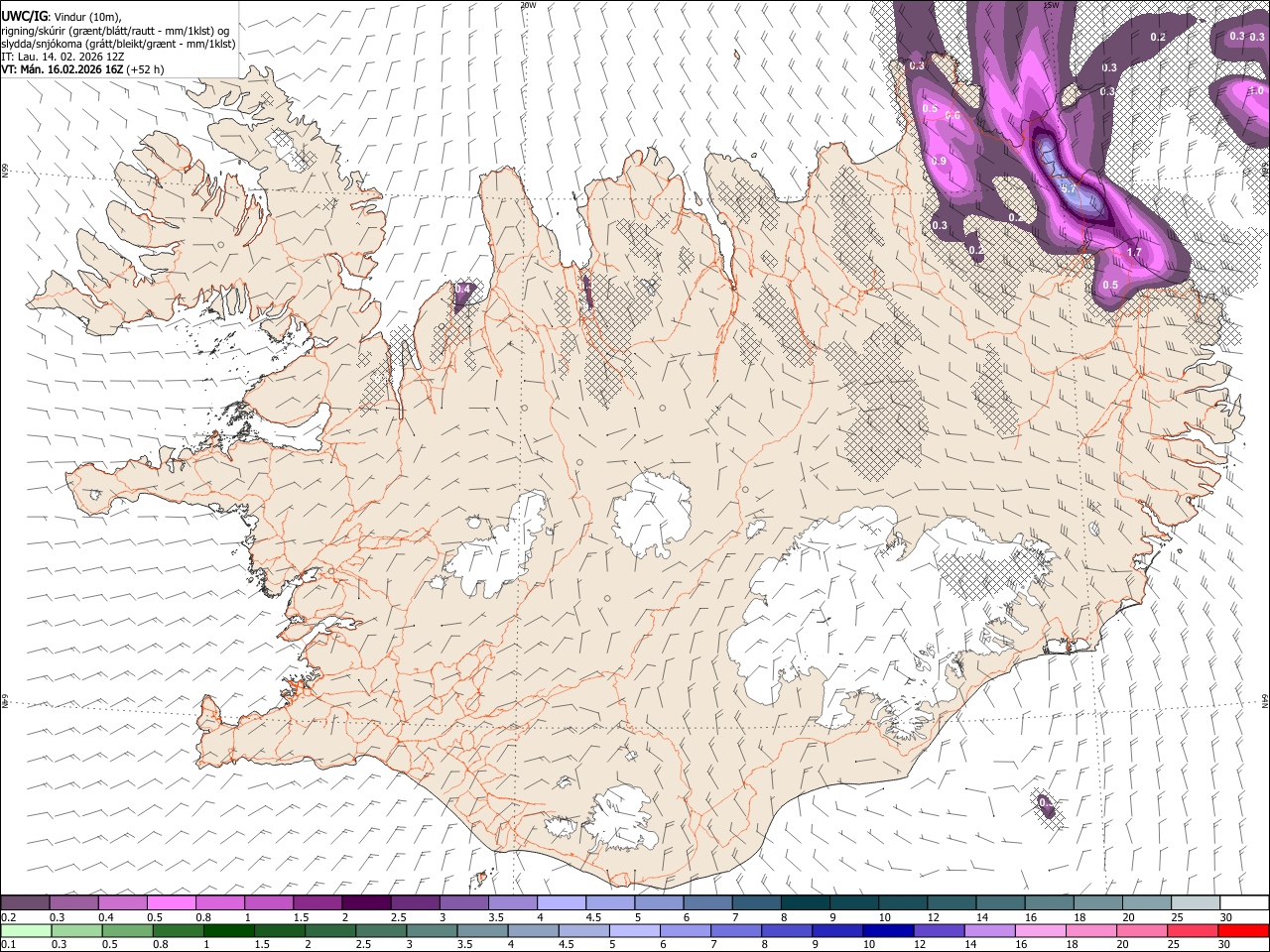Click the Hofsjökull glacier in central Iceland
The image size is (1270, 952).
652,513
